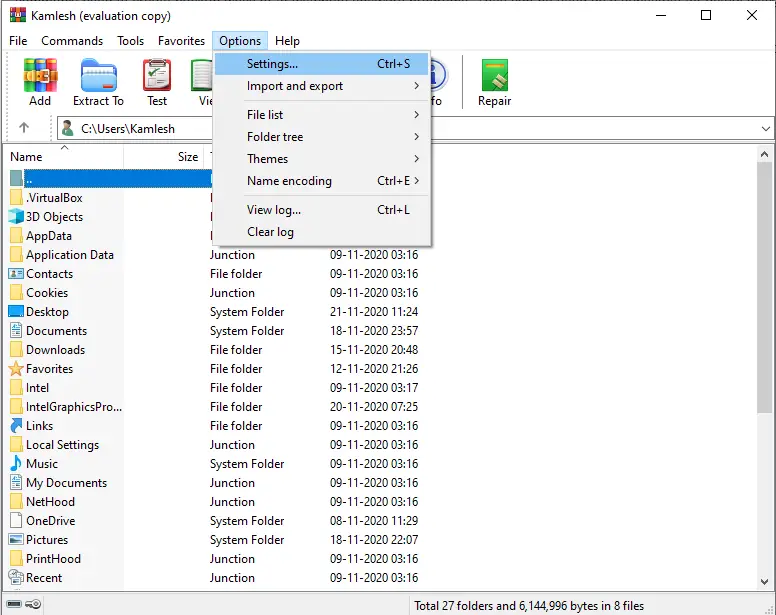Expand the Name encoding submenu
The width and height of the screenshot is (776, 615).
pos(322,181)
